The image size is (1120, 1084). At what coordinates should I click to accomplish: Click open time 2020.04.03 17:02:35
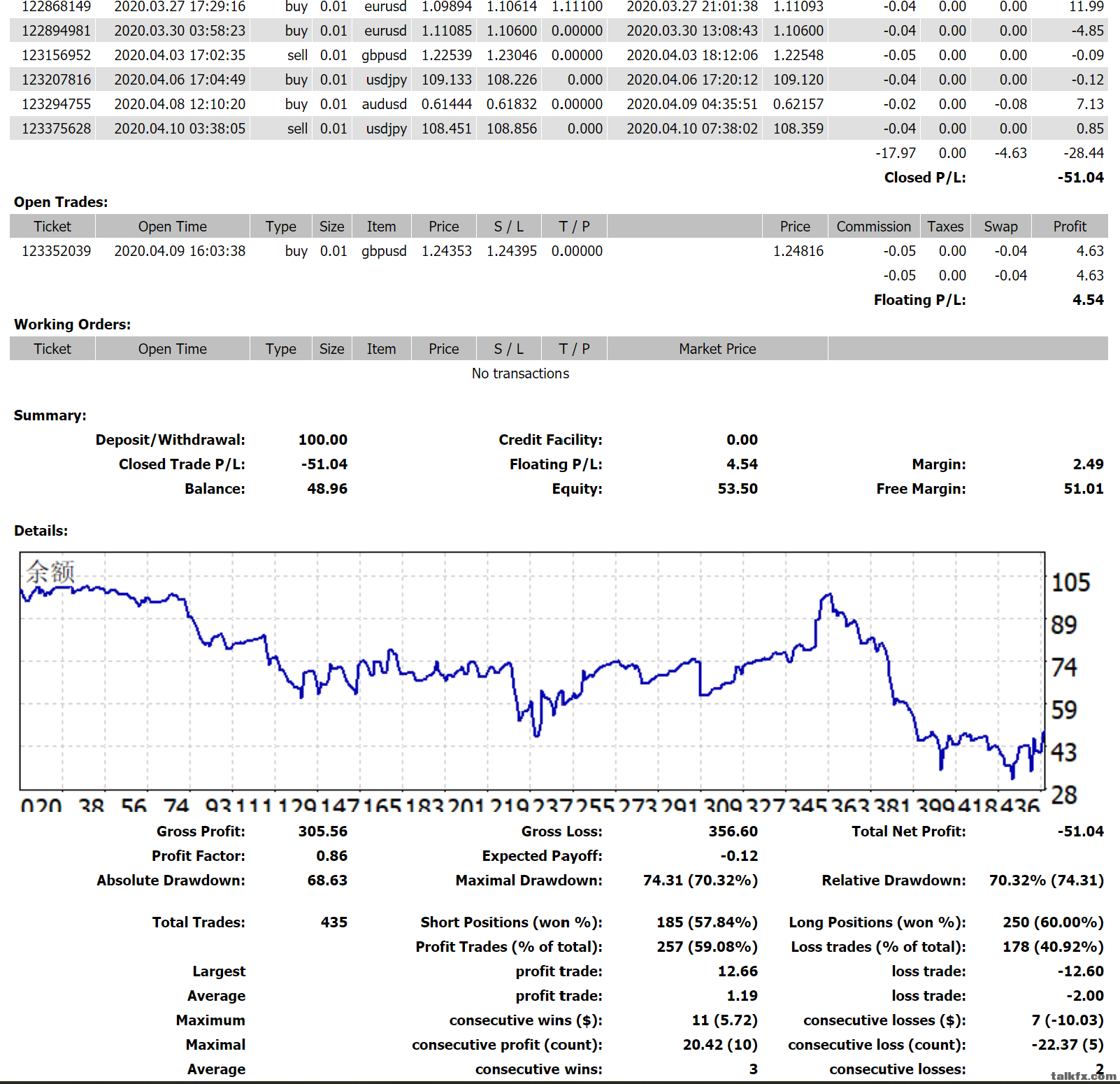coord(180,55)
